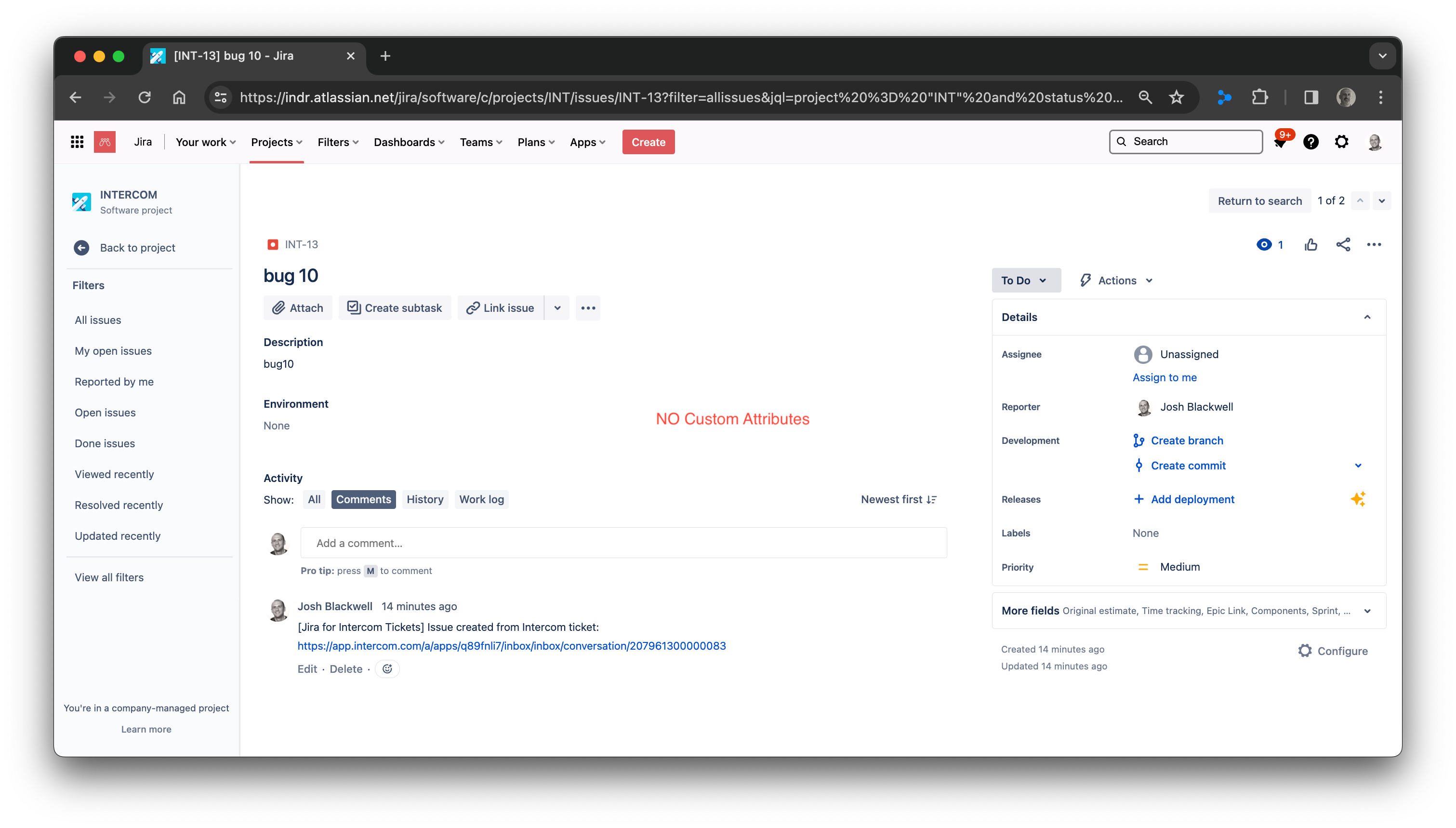Viewport: 1456px width, 828px height.
Task: Open browser tab search chevron
Action: click(x=1382, y=56)
